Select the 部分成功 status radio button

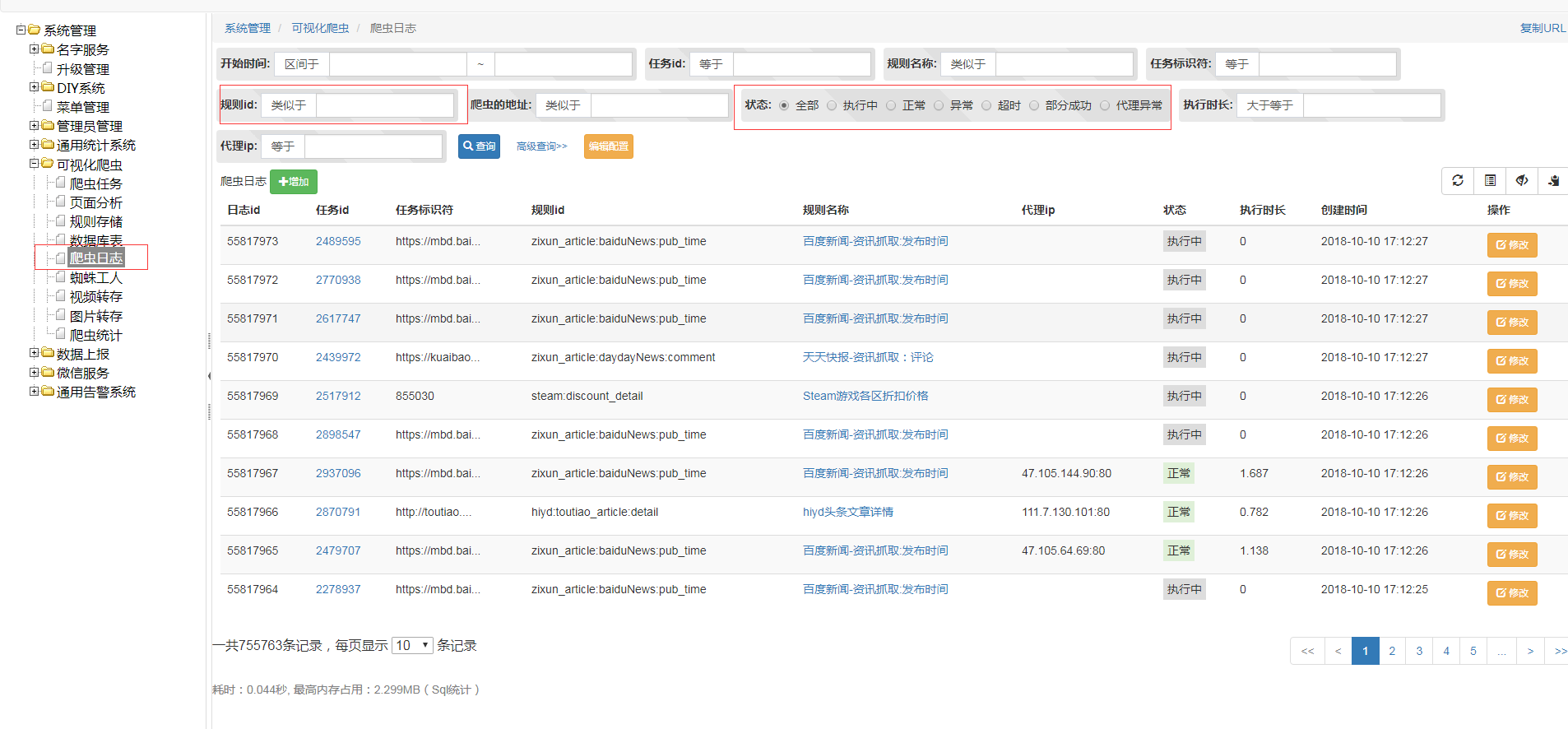point(1034,105)
